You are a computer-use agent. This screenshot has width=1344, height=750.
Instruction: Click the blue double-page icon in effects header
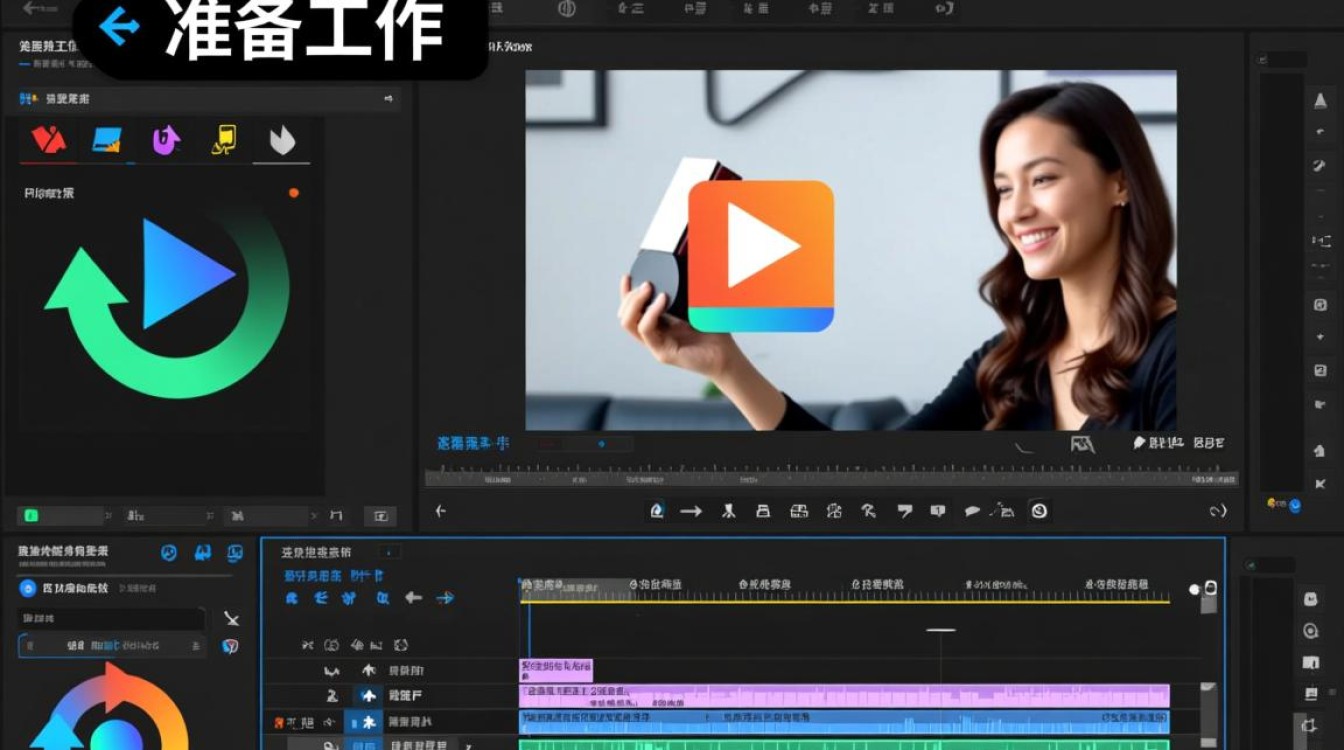203,552
